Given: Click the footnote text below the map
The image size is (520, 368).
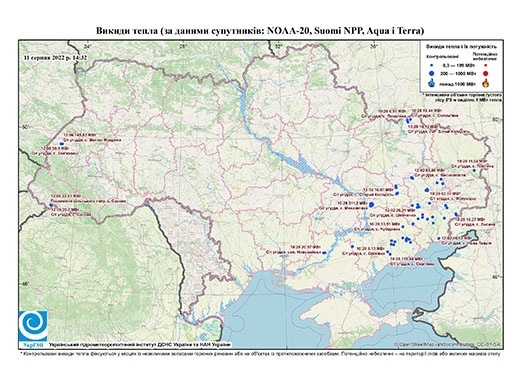Looking at the screenshot, I should (260, 353).
